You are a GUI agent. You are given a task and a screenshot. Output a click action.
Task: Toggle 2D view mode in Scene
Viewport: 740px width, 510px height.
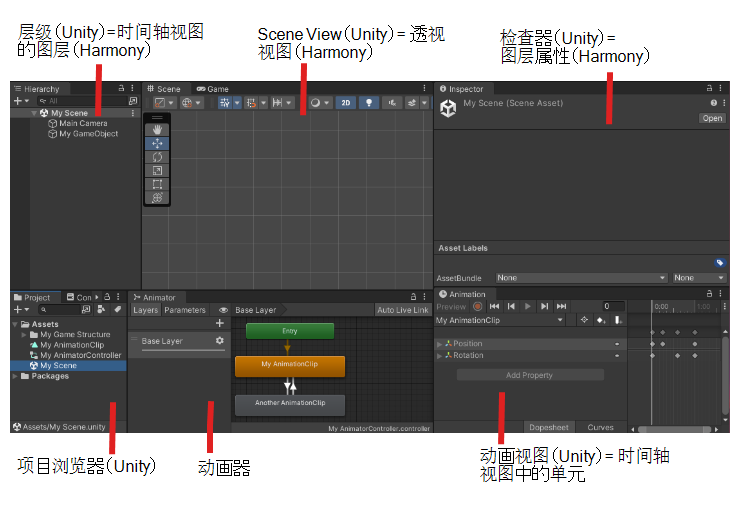point(345,102)
